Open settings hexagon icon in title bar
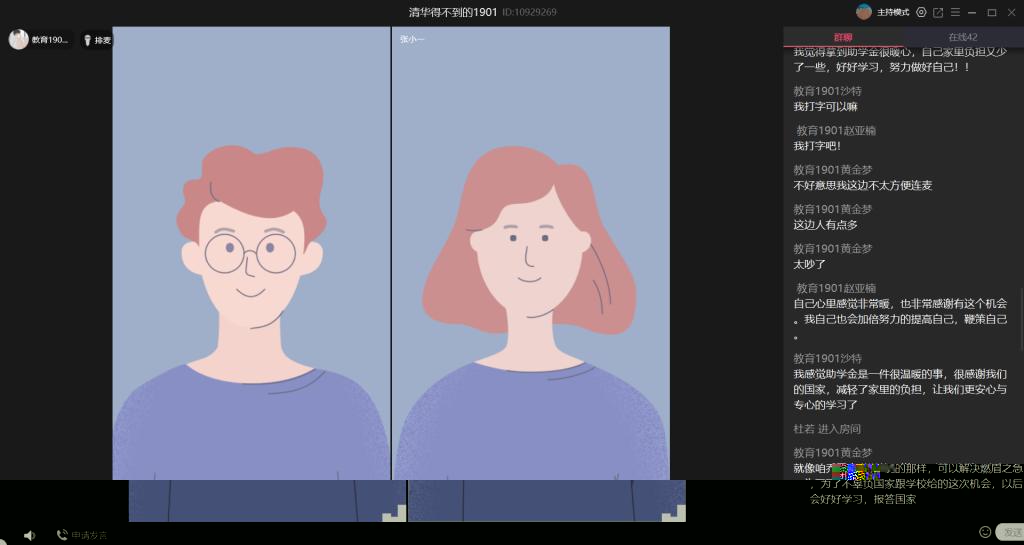Image resolution: width=1024 pixels, height=545 pixels. (x=921, y=12)
